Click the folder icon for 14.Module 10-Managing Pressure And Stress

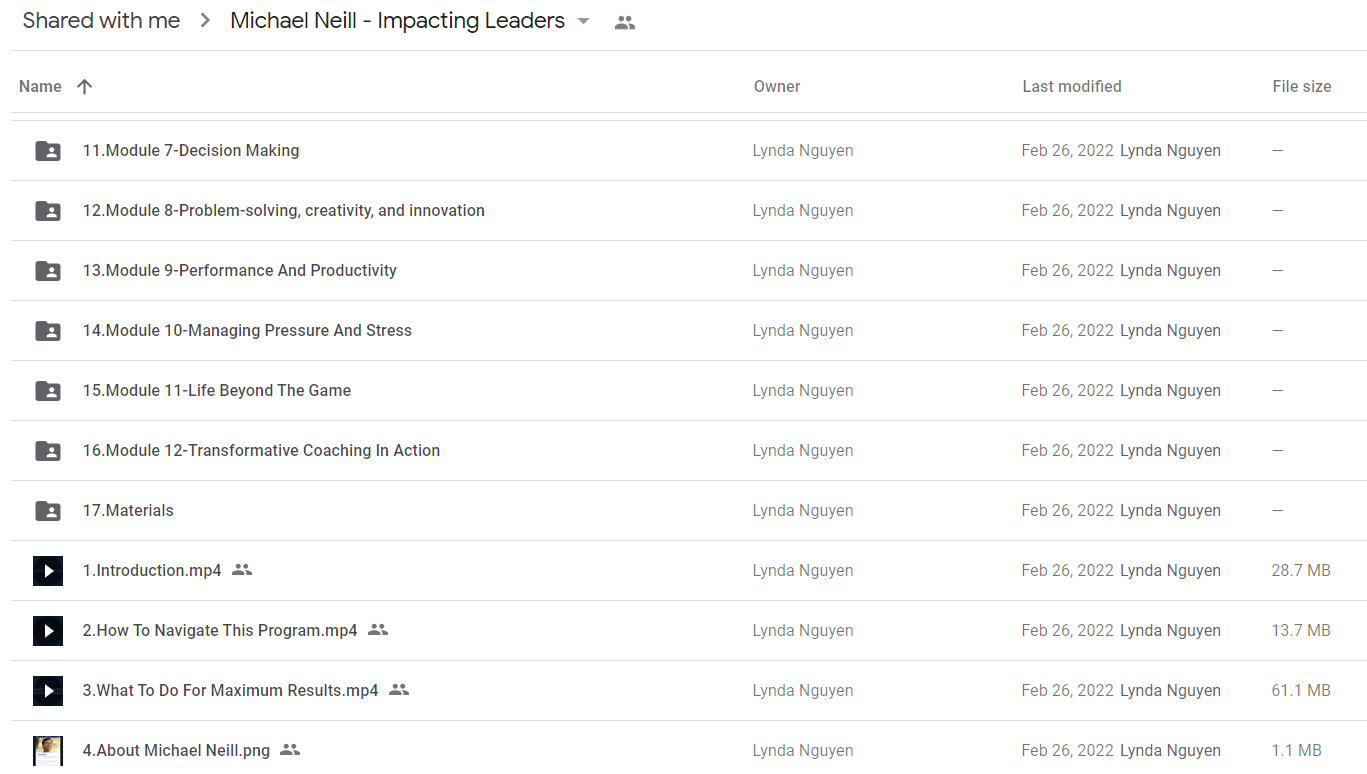[48, 331]
